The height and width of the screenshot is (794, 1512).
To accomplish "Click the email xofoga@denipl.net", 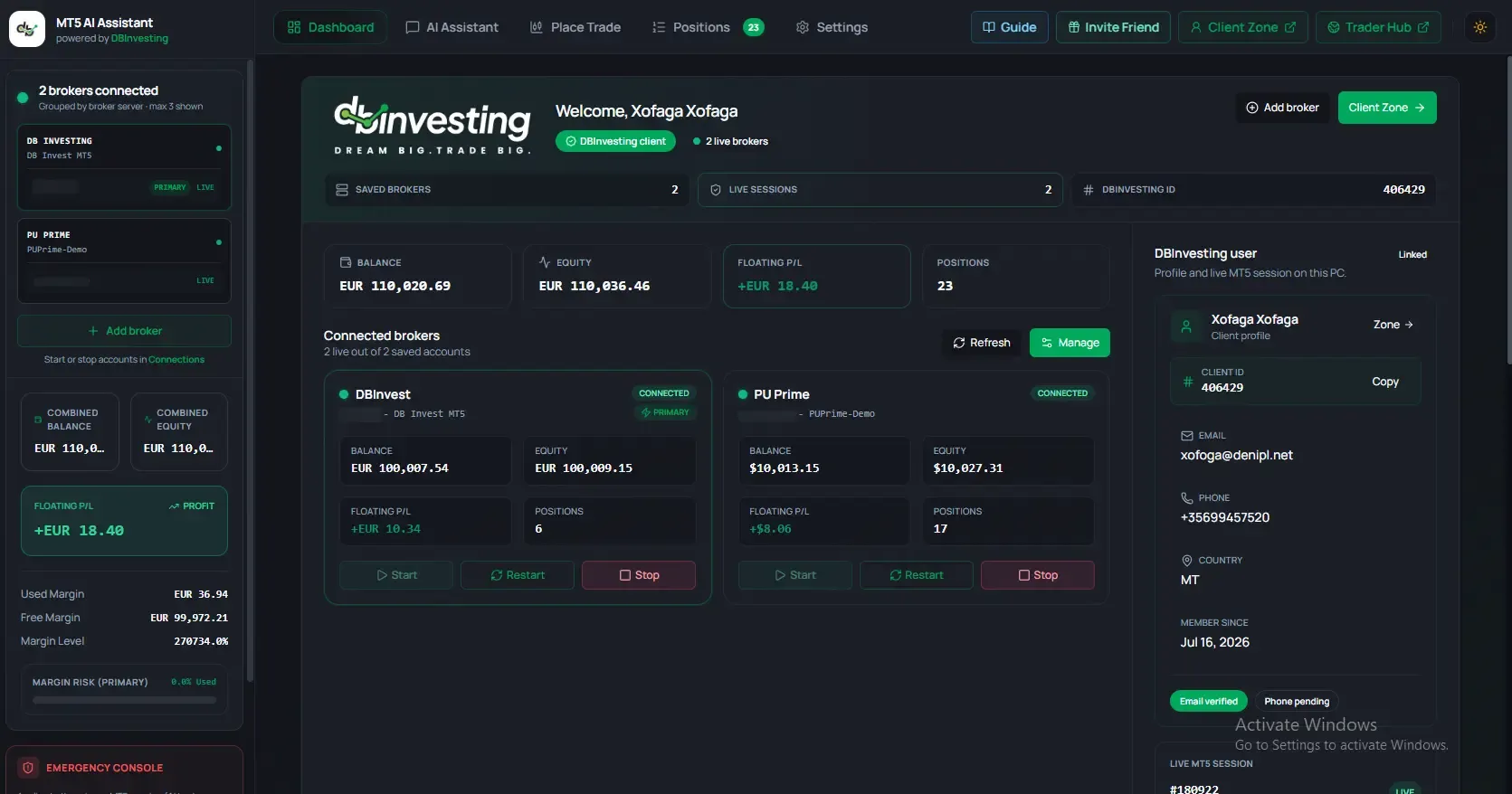I will (1236, 455).
